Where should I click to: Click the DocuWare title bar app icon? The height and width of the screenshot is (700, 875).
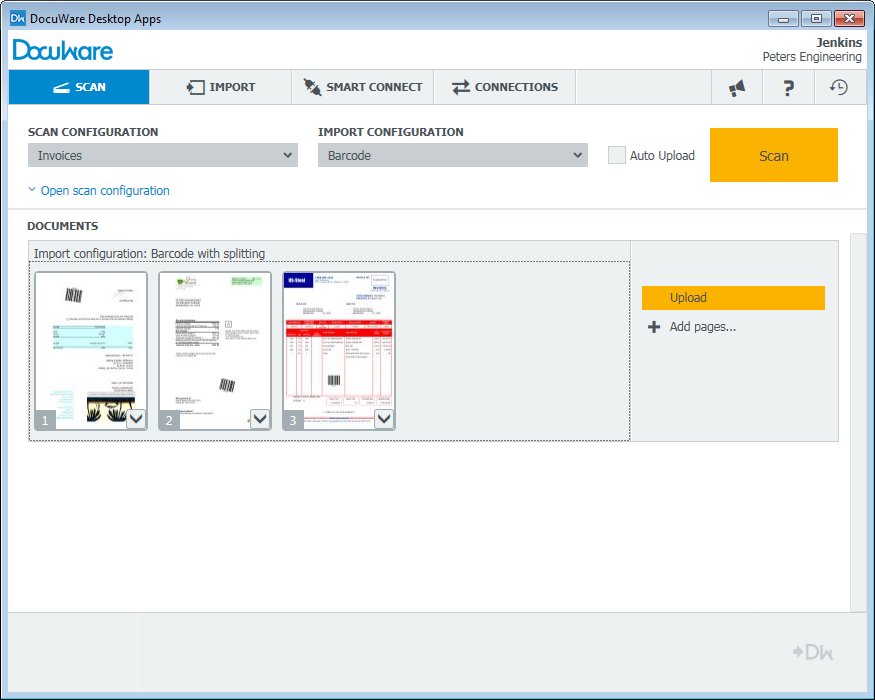[17, 19]
